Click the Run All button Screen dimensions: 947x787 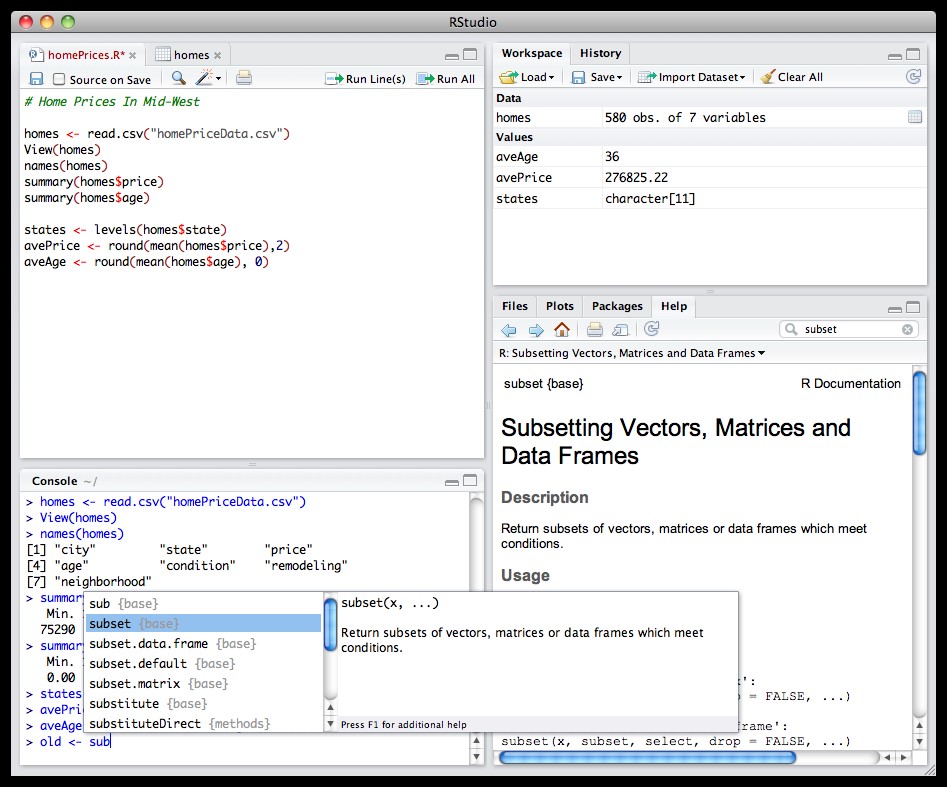(x=446, y=79)
